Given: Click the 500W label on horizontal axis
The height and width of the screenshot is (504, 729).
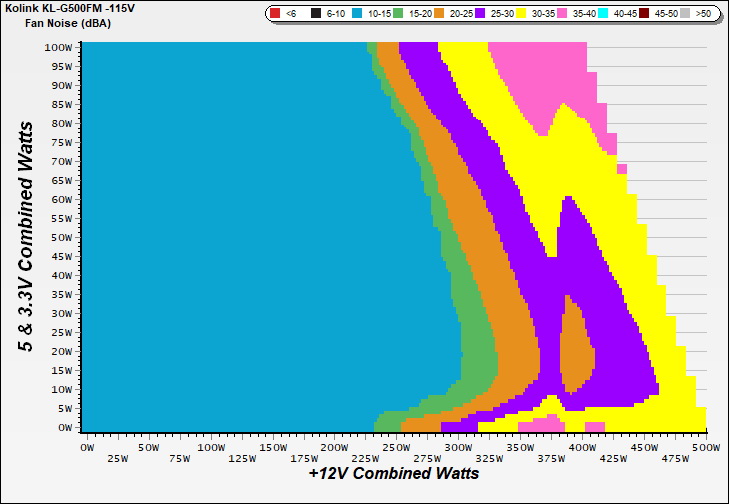Looking at the screenshot, I should pos(706,446).
